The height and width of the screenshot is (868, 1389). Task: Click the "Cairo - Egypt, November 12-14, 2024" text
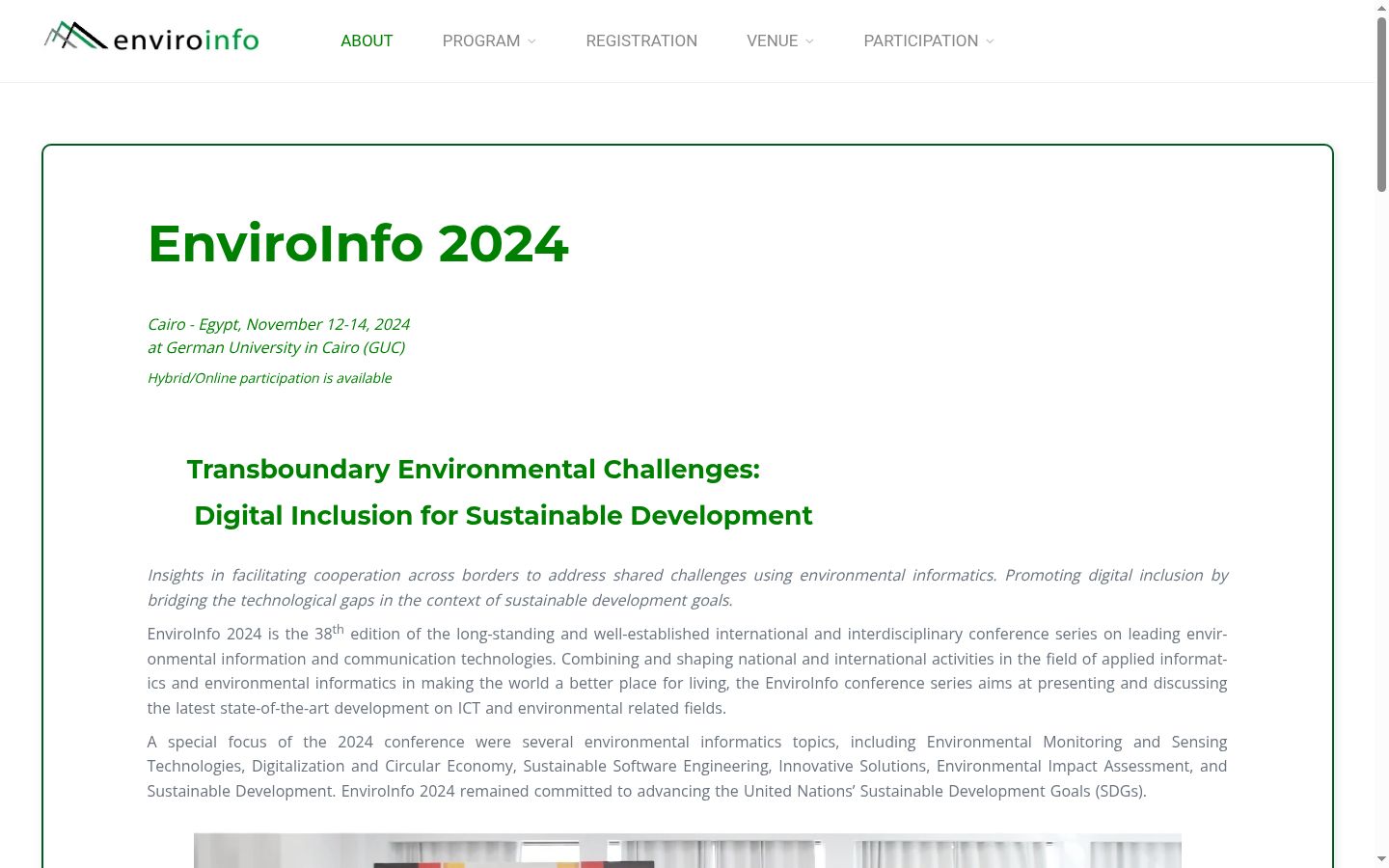(x=279, y=324)
